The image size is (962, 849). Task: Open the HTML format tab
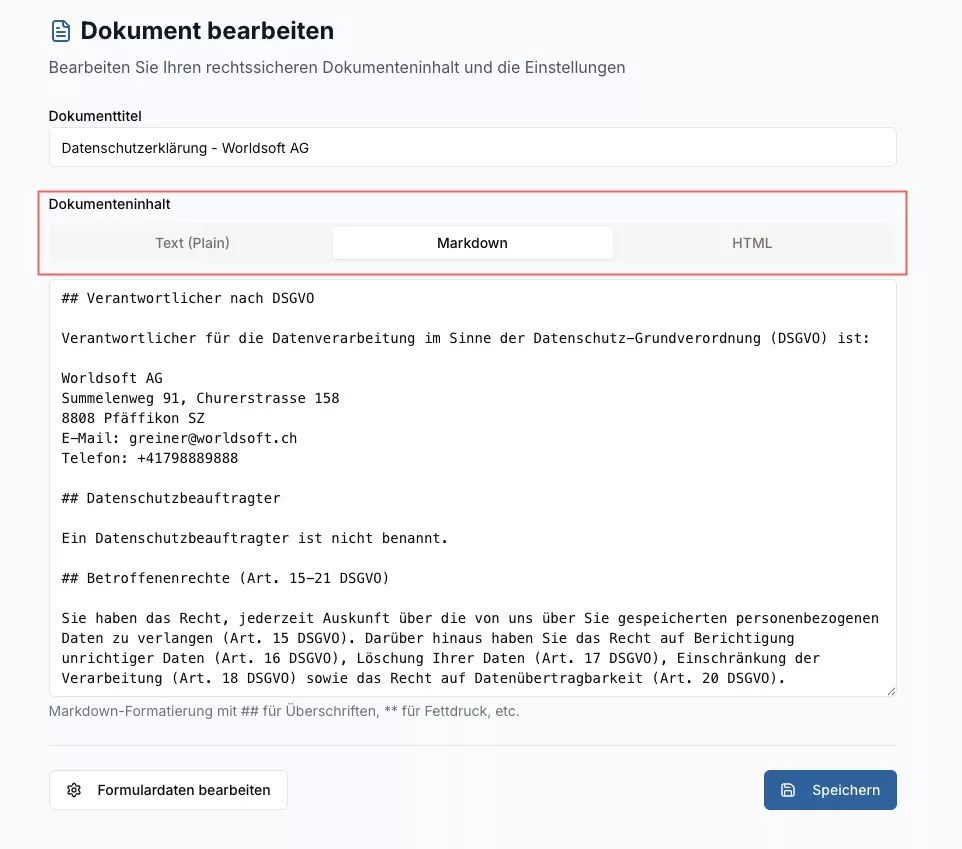(x=752, y=243)
